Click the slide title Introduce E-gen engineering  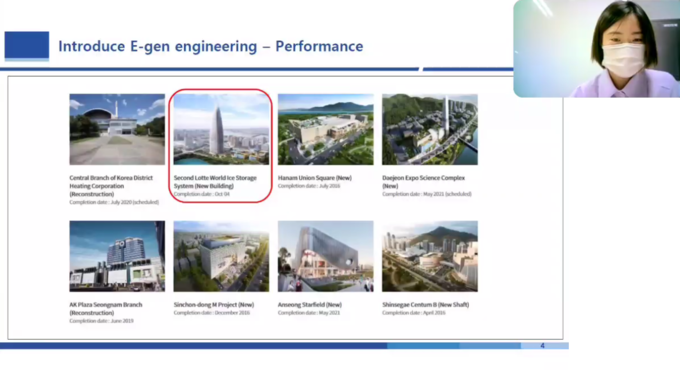[x=210, y=46]
